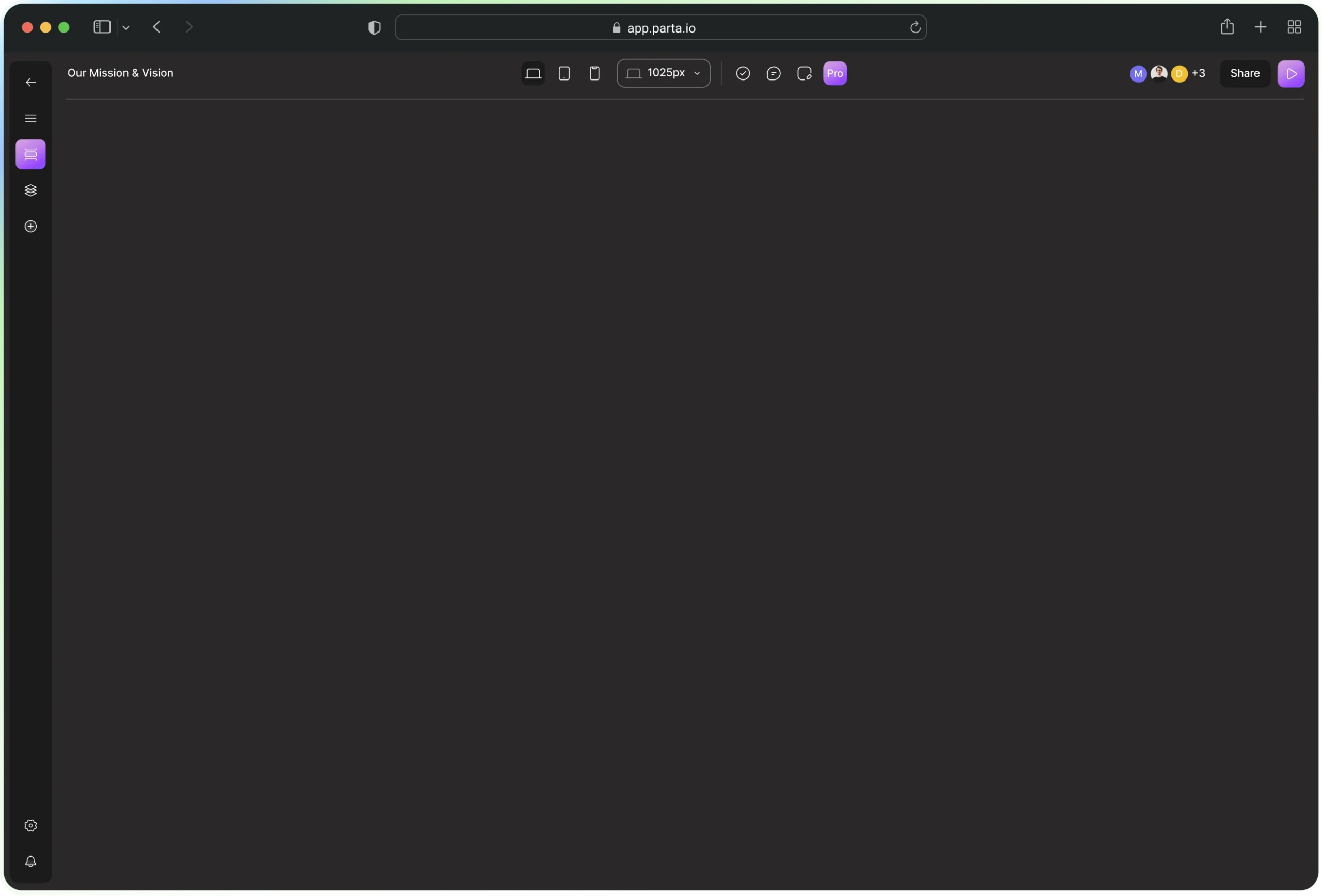The image size is (1322, 896).
Task: Click the back arrow in the sidebar
Action: (x=30, y=83)
